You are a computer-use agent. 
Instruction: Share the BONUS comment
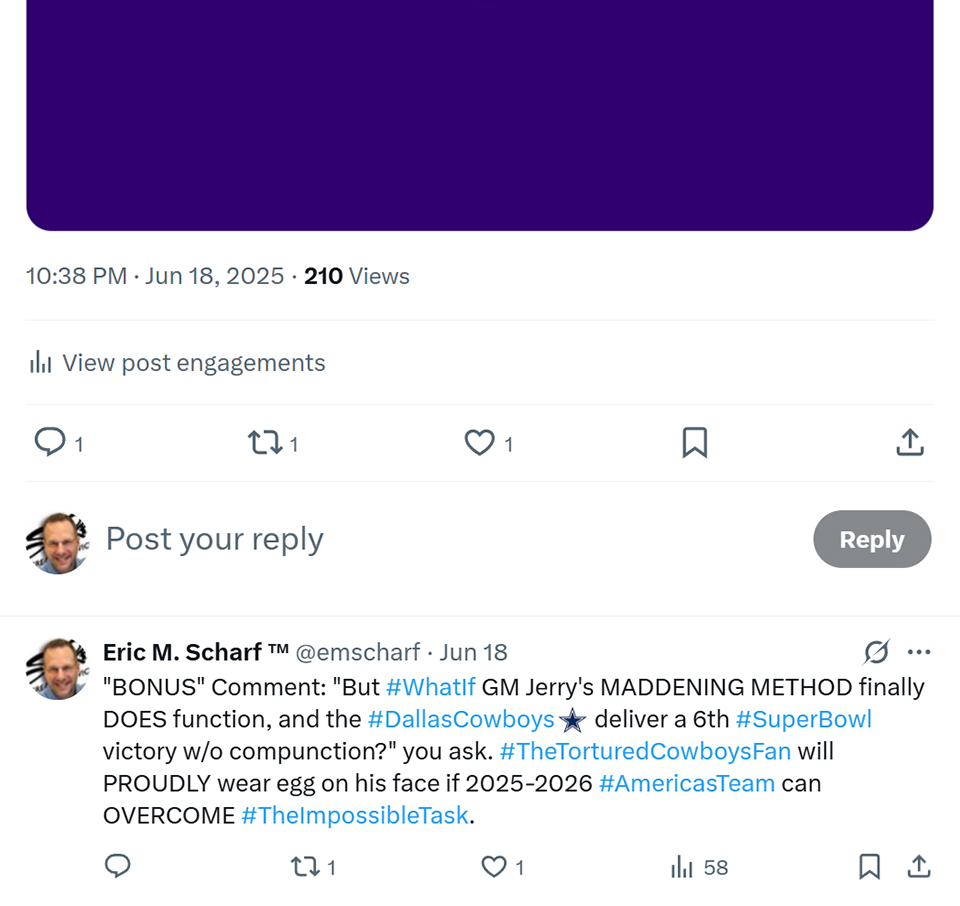point(919,866)
